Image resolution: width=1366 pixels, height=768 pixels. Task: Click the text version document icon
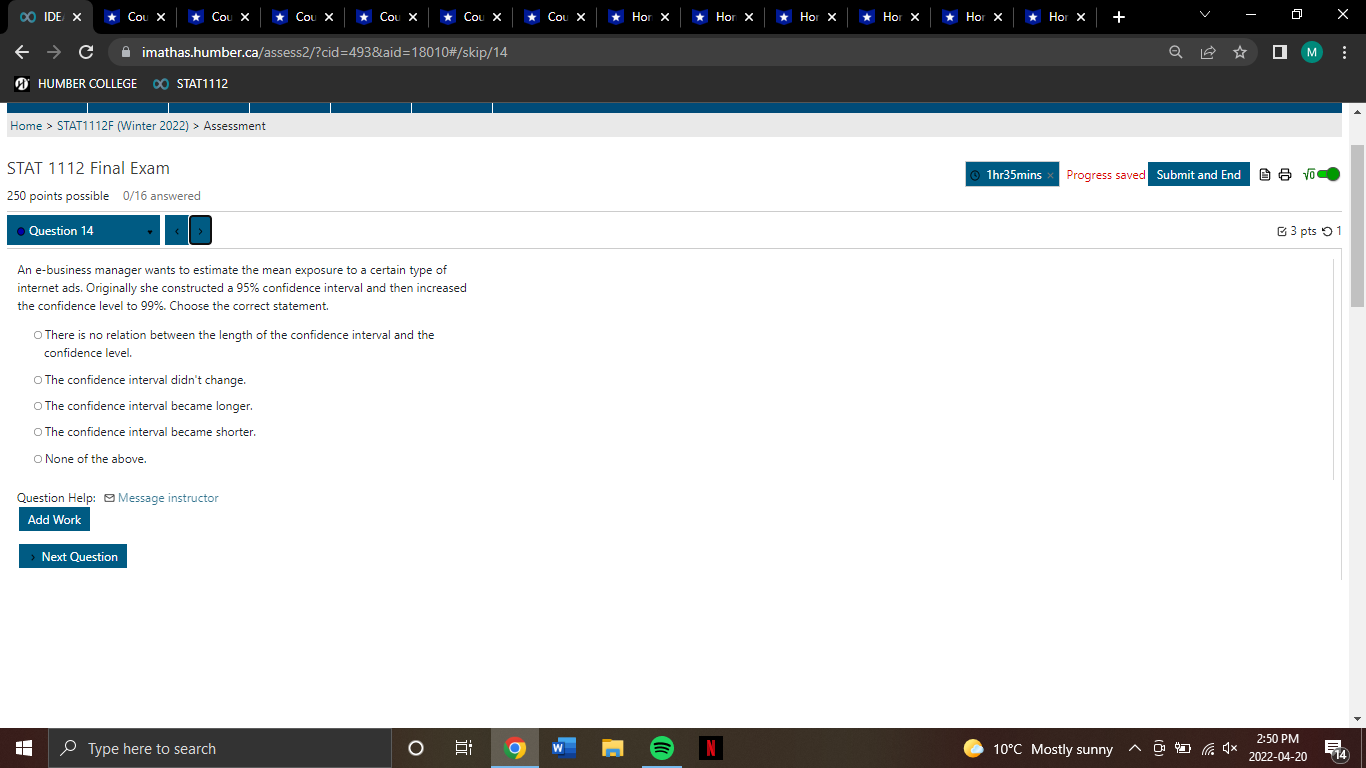point(1263,174)
